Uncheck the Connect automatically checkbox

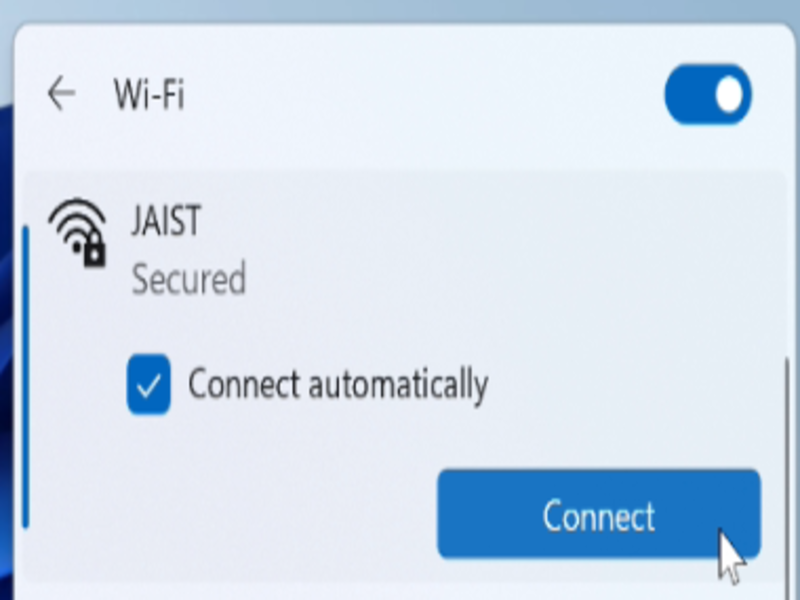click(x=148, y=384)
